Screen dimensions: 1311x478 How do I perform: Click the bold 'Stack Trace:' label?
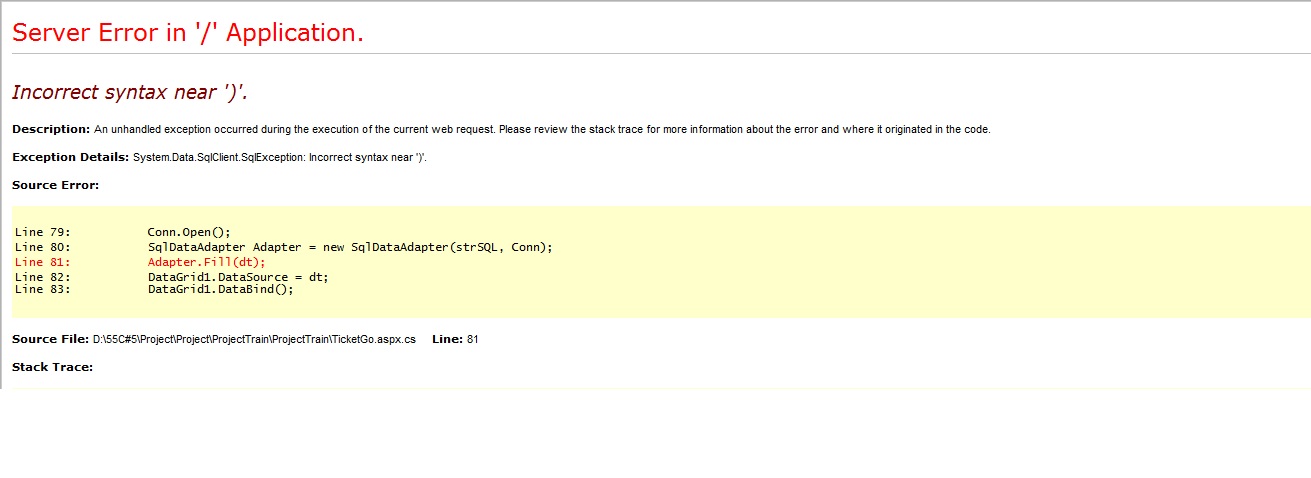(52, 367)
